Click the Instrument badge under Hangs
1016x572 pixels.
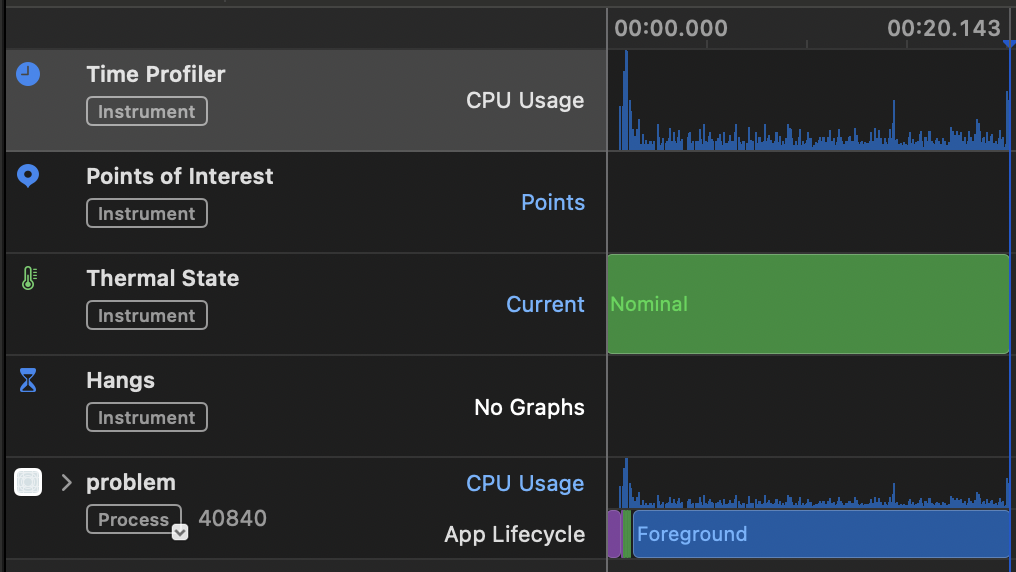[147, 417]
